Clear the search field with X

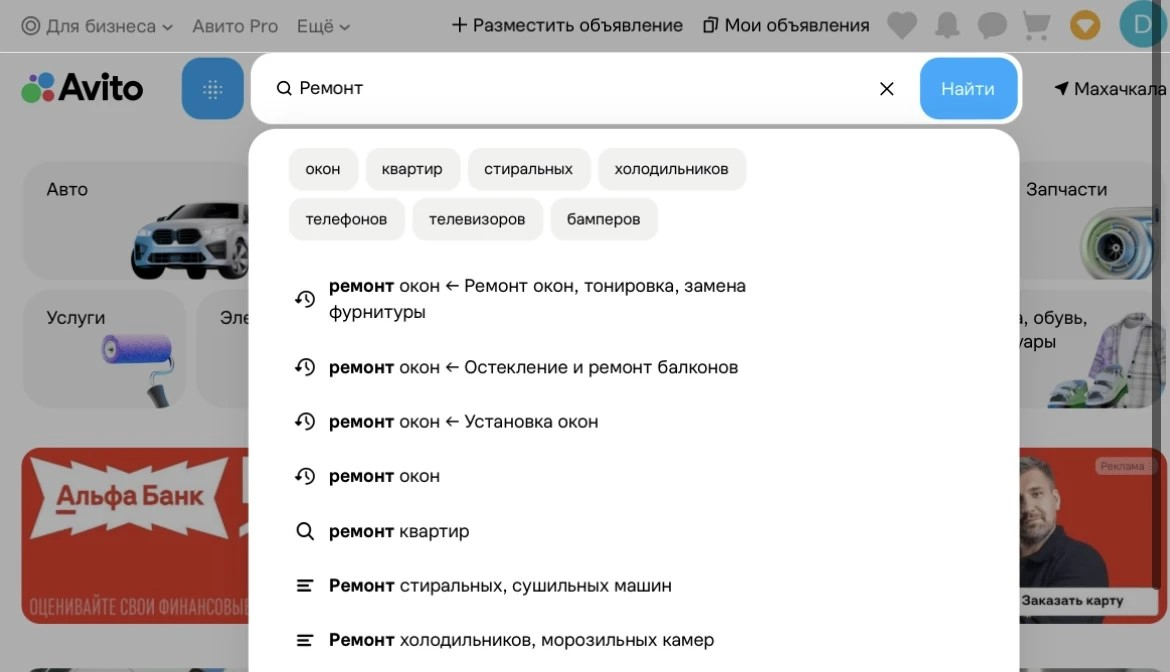[886, 89]
